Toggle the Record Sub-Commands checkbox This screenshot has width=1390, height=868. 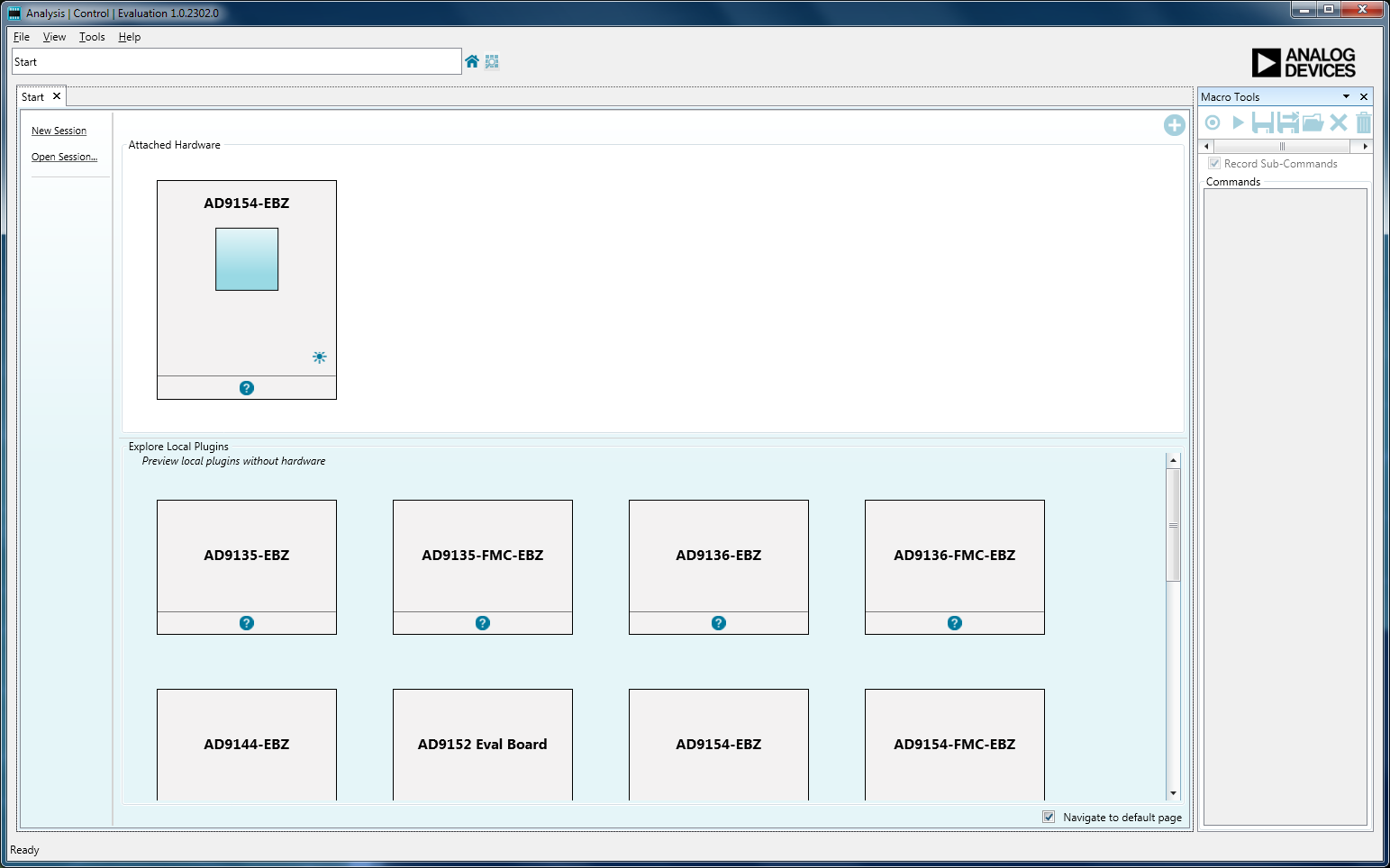point(1214,164)
